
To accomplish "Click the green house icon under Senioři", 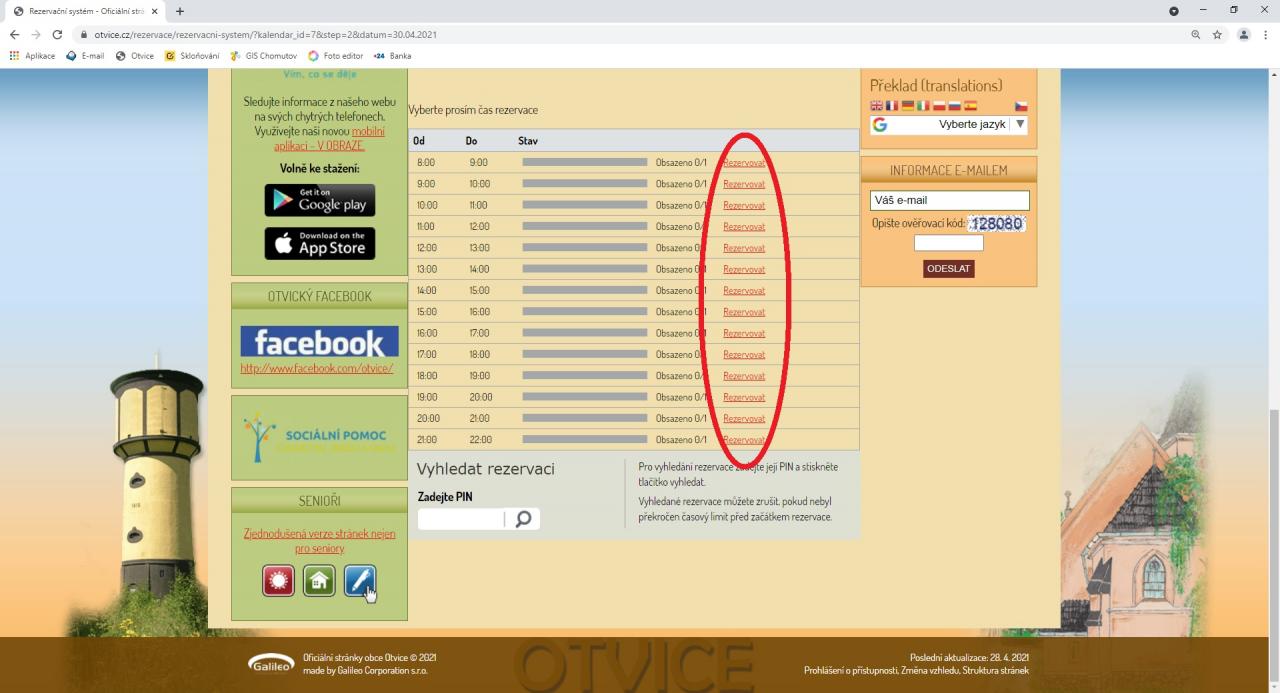I will pyautogui.click(x=319, y=580).
